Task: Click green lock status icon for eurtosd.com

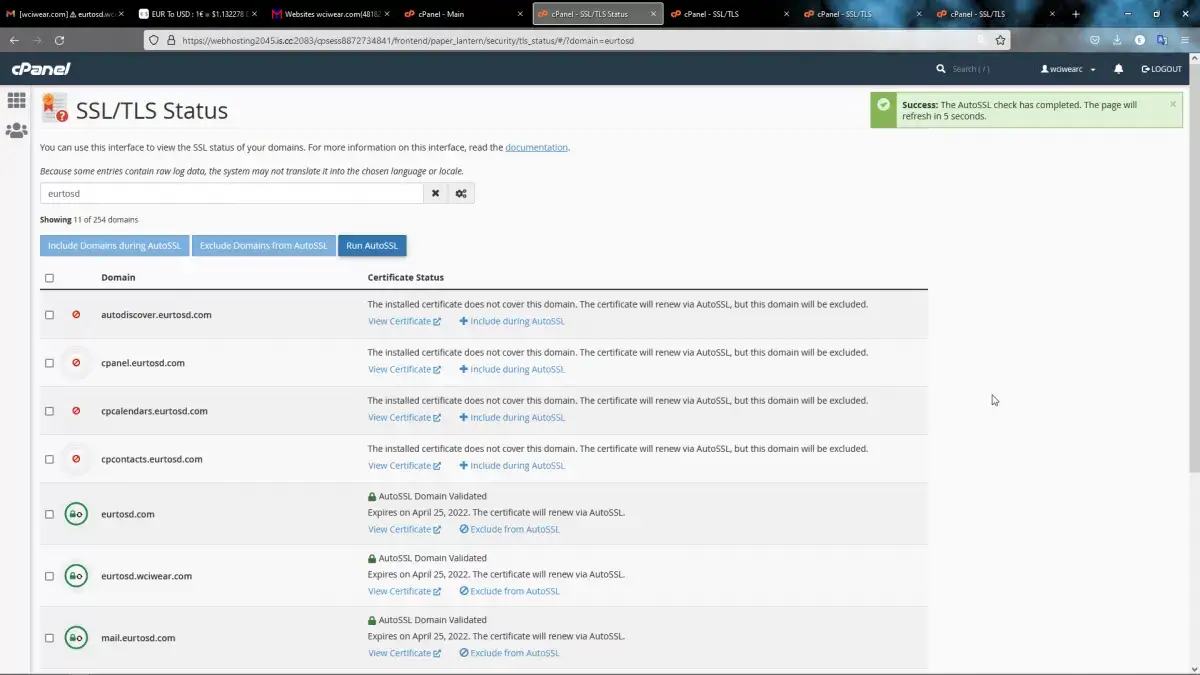Action: pyautogui.click(x=76, y=514)
